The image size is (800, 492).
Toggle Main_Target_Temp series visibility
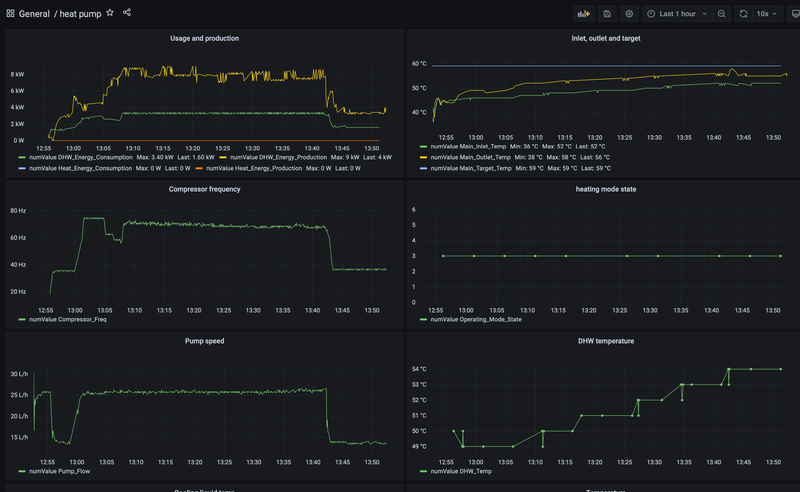(471, 168)
